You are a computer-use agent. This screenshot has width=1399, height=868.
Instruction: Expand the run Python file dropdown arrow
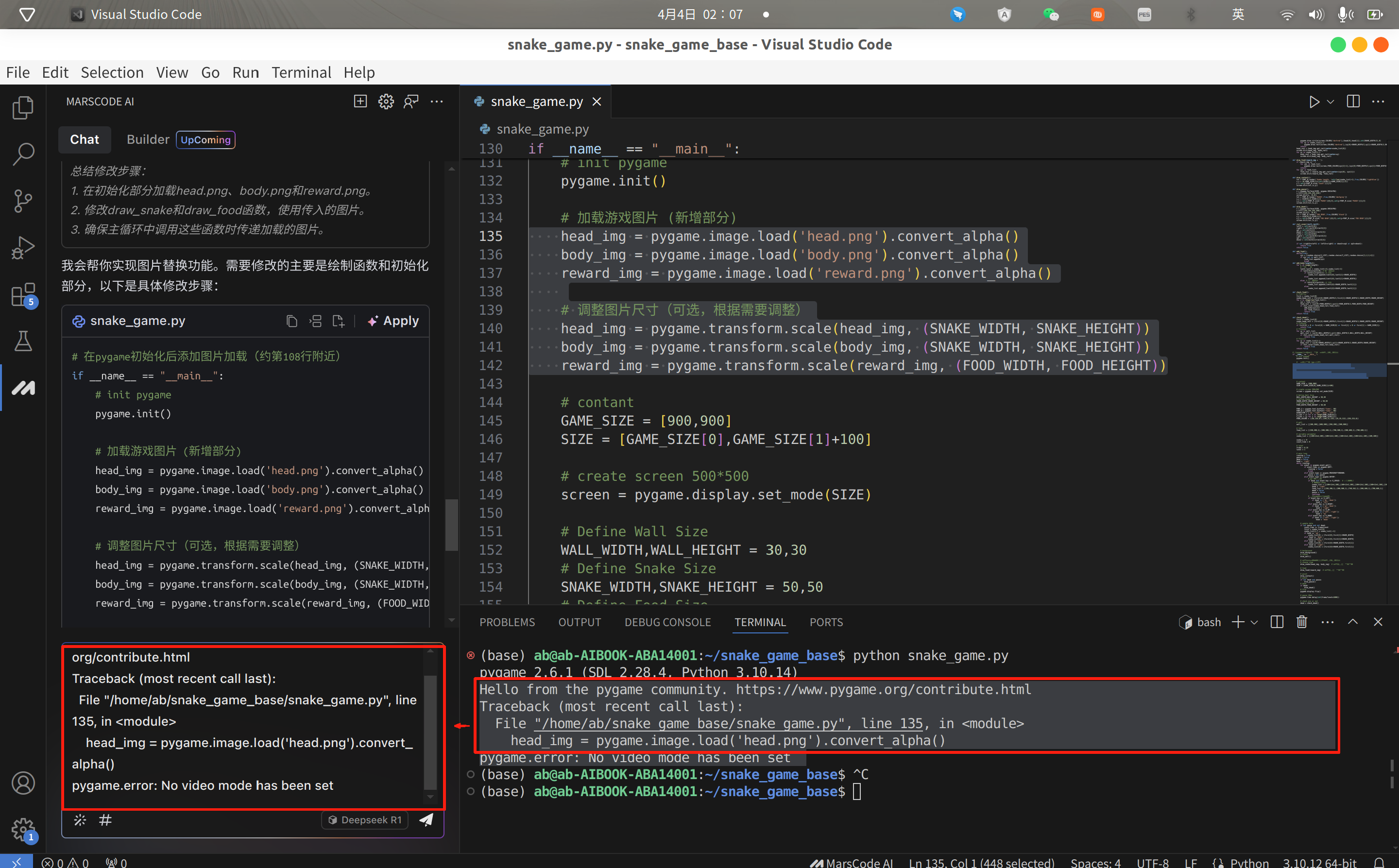pos(1331,102)
